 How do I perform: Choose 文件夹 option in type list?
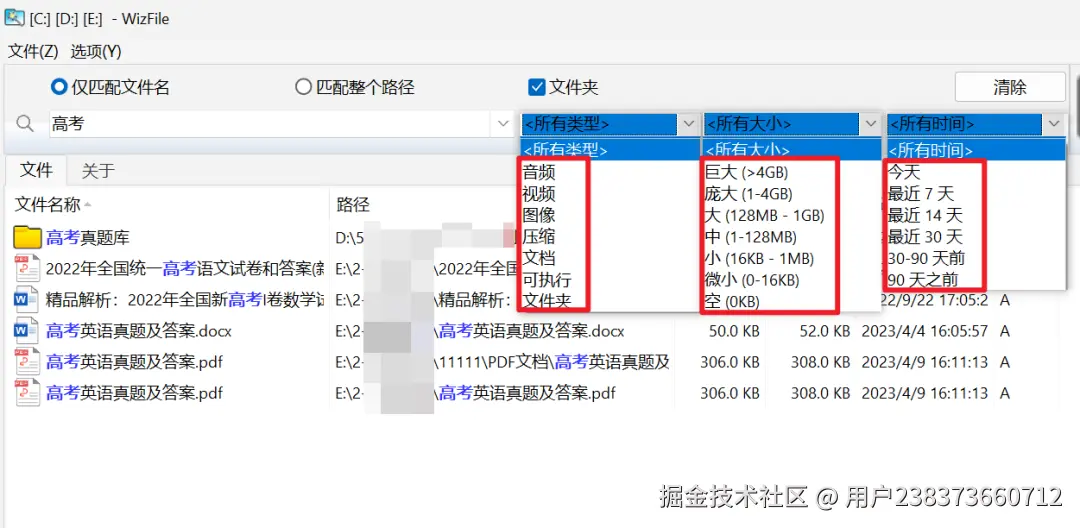tap(547, 301)
